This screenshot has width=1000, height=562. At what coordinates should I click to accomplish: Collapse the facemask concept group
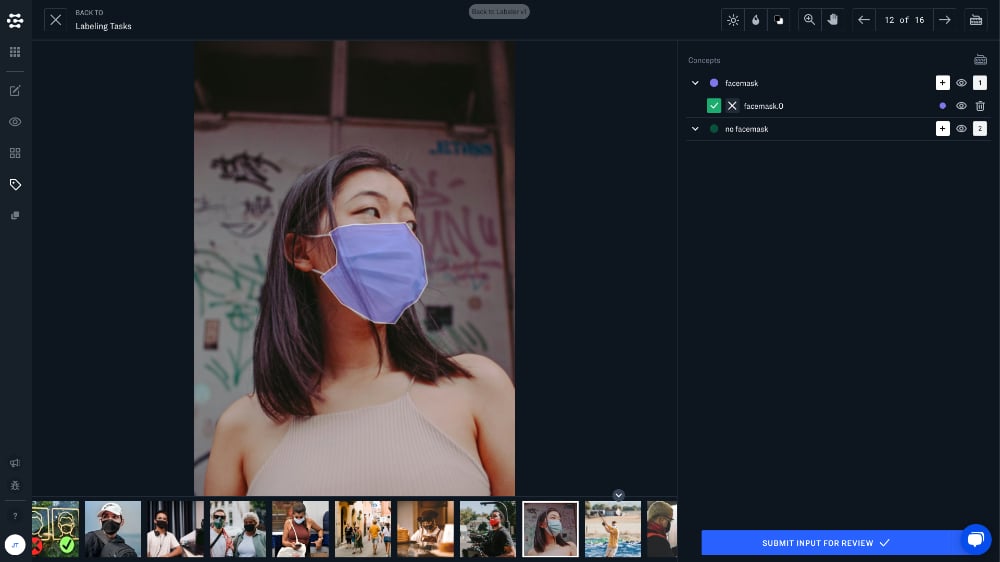tap(695, 83)
